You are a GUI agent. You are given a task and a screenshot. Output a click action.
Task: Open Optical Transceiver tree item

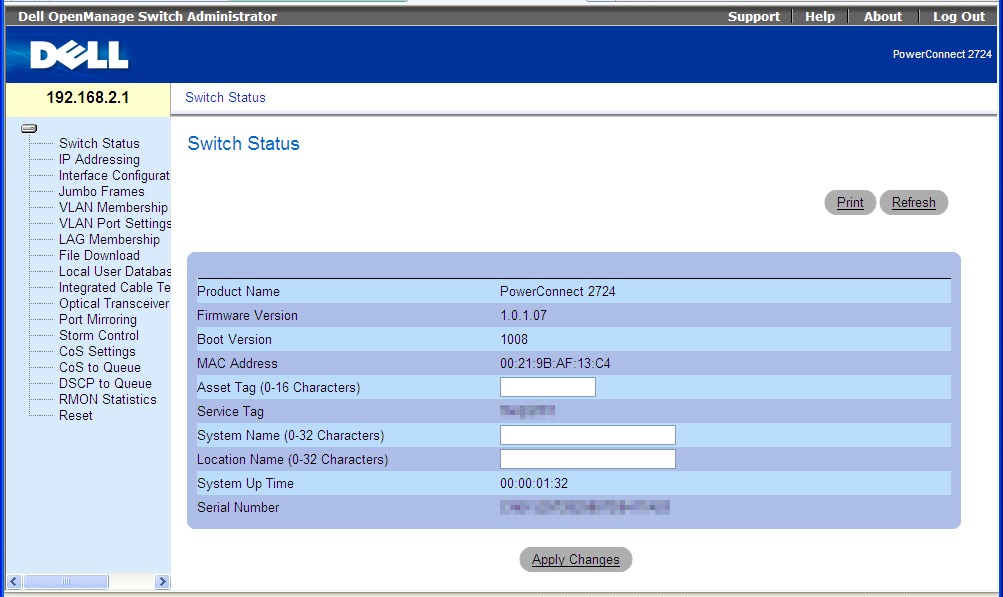(114, 303)
